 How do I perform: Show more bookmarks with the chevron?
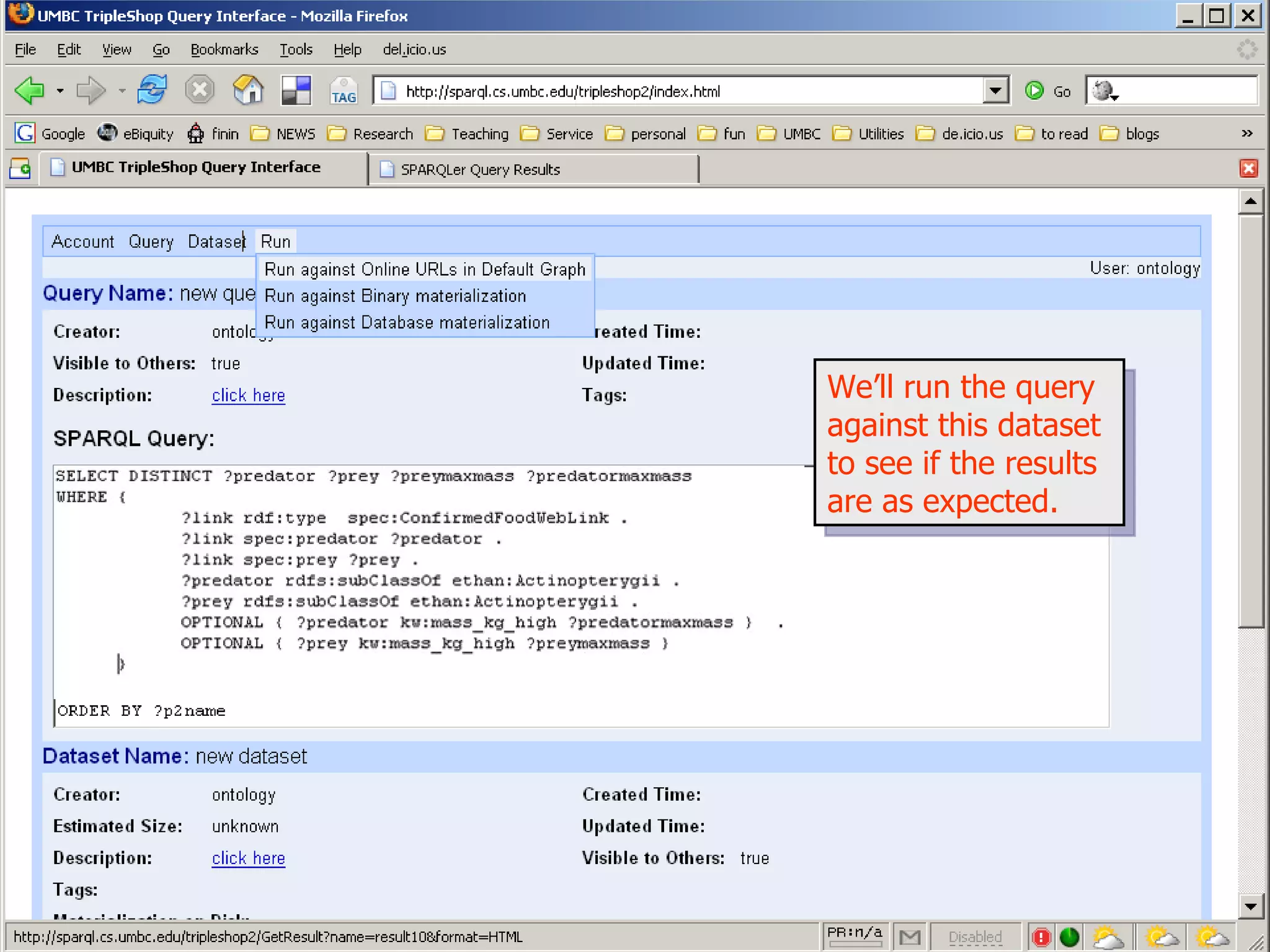(1247, 133)
